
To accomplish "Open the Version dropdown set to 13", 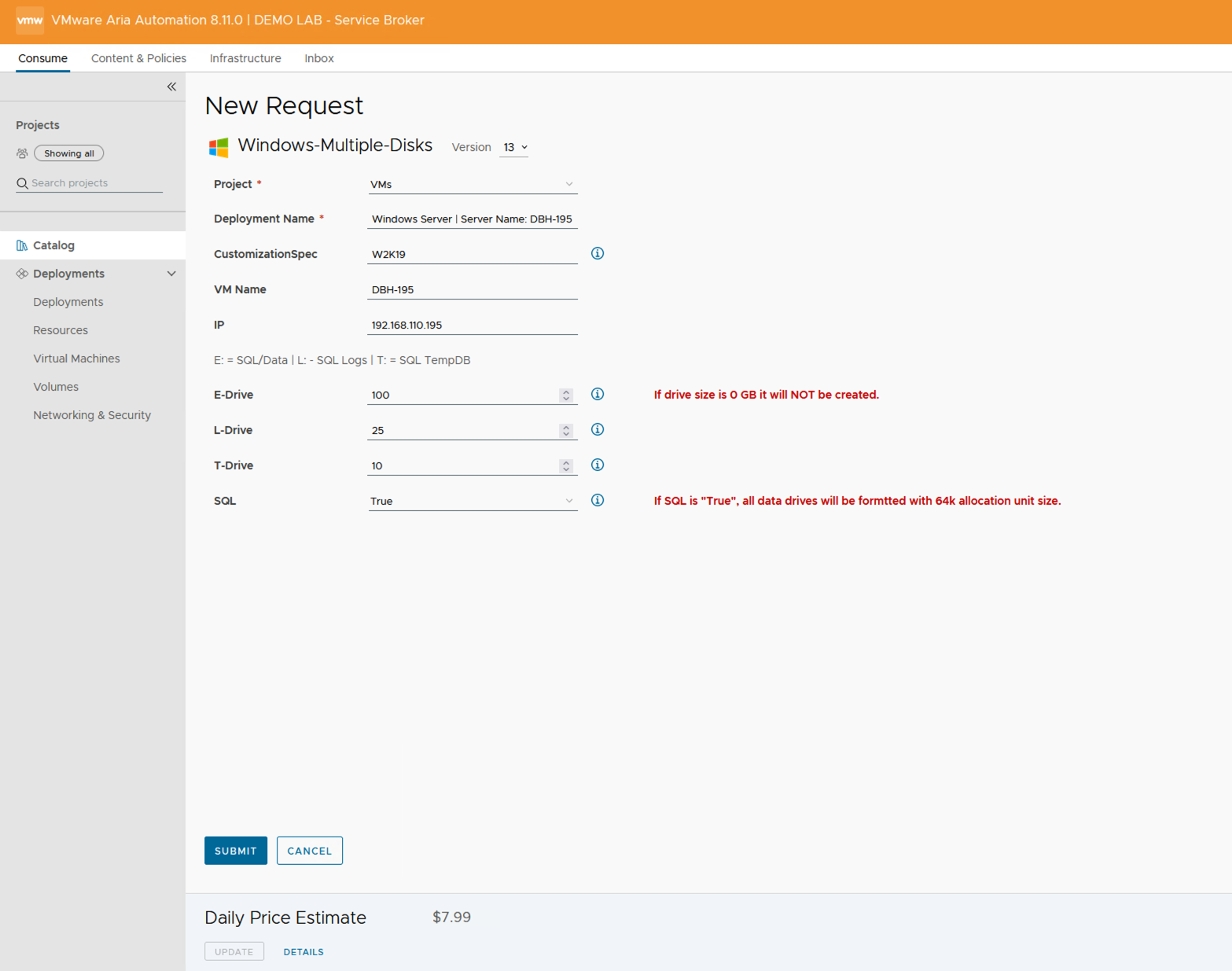I will coord(515,147).
